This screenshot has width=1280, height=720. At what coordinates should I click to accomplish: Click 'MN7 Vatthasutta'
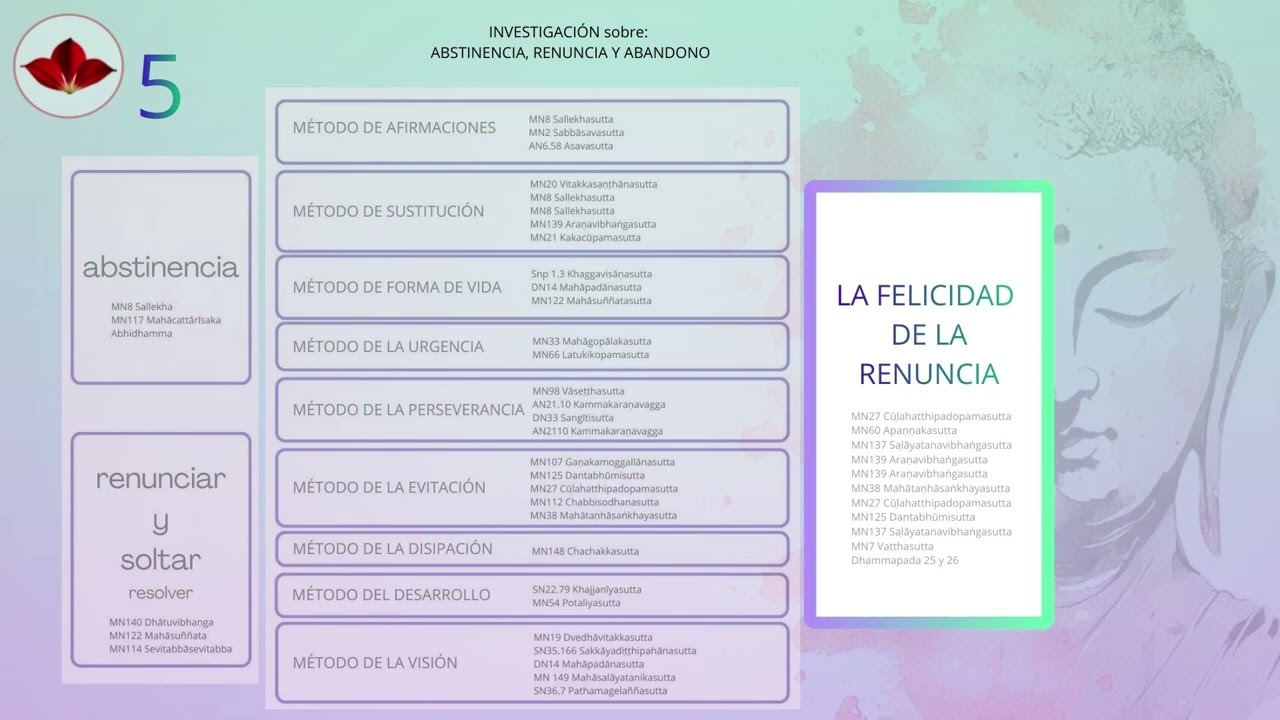892,546
